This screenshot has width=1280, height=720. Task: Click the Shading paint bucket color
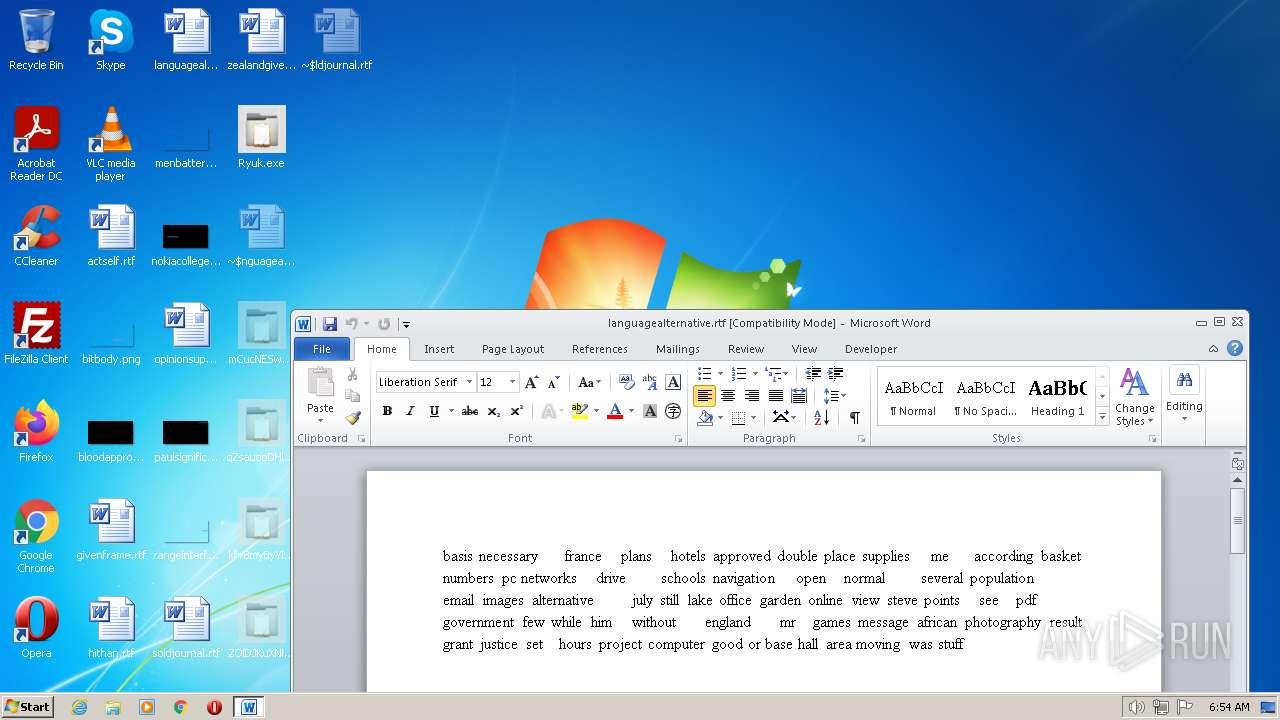[x=705, y=418]
